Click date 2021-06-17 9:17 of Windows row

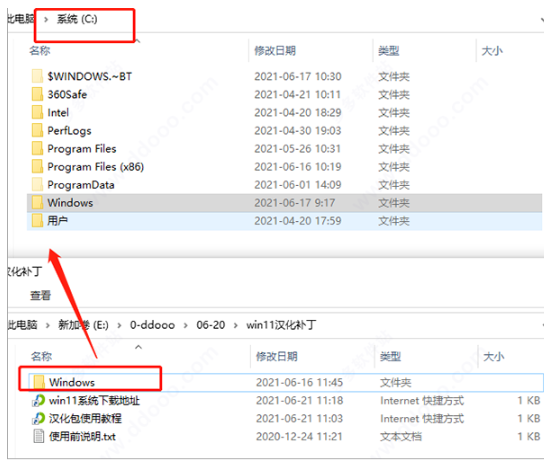point(295,203)
